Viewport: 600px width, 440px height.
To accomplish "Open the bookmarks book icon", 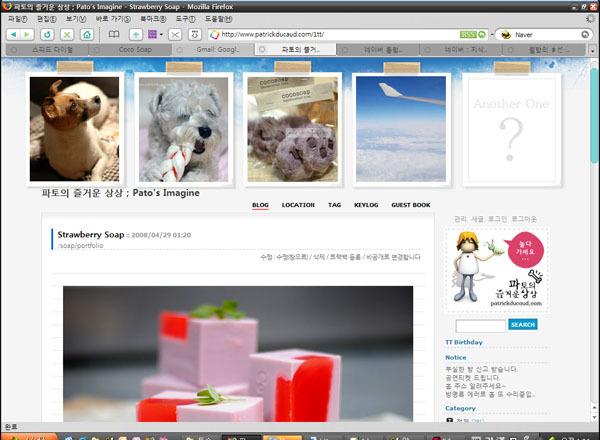I will coord(114,34).
